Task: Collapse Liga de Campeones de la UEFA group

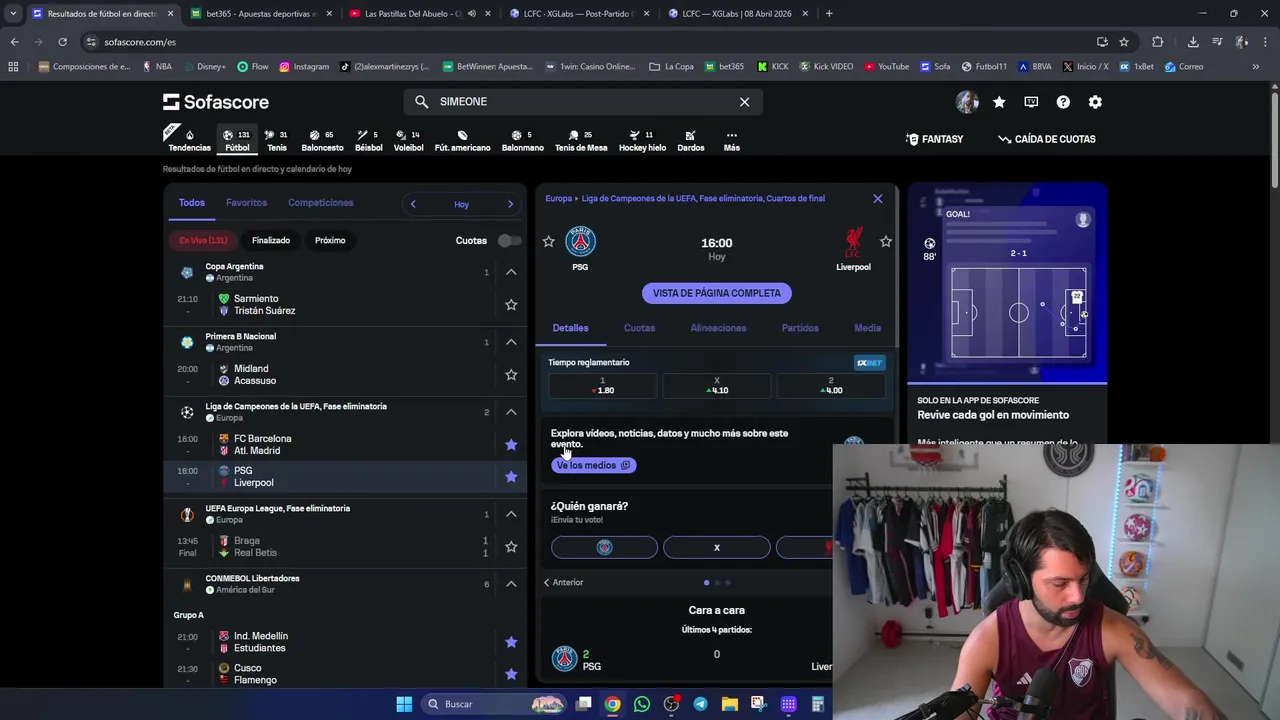Action: 511,412
